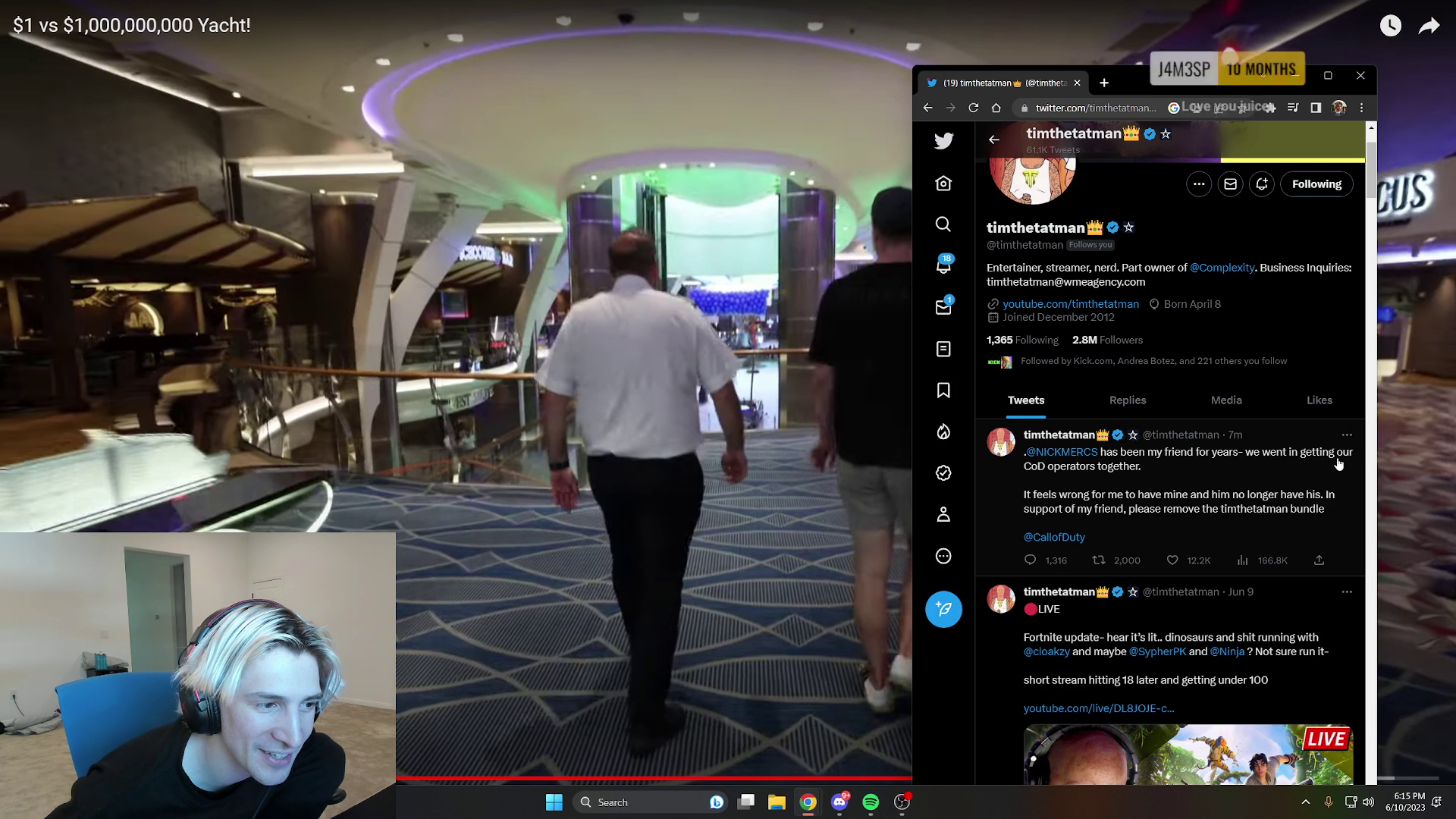Compose a new tweet with the feather button

[x=943, y=609]
